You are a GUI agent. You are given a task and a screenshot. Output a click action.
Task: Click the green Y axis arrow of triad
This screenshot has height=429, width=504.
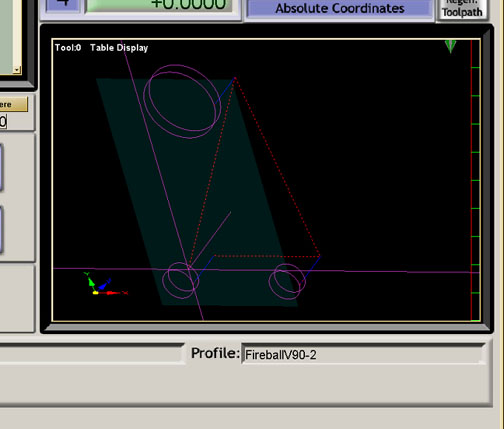coord(90,281)
